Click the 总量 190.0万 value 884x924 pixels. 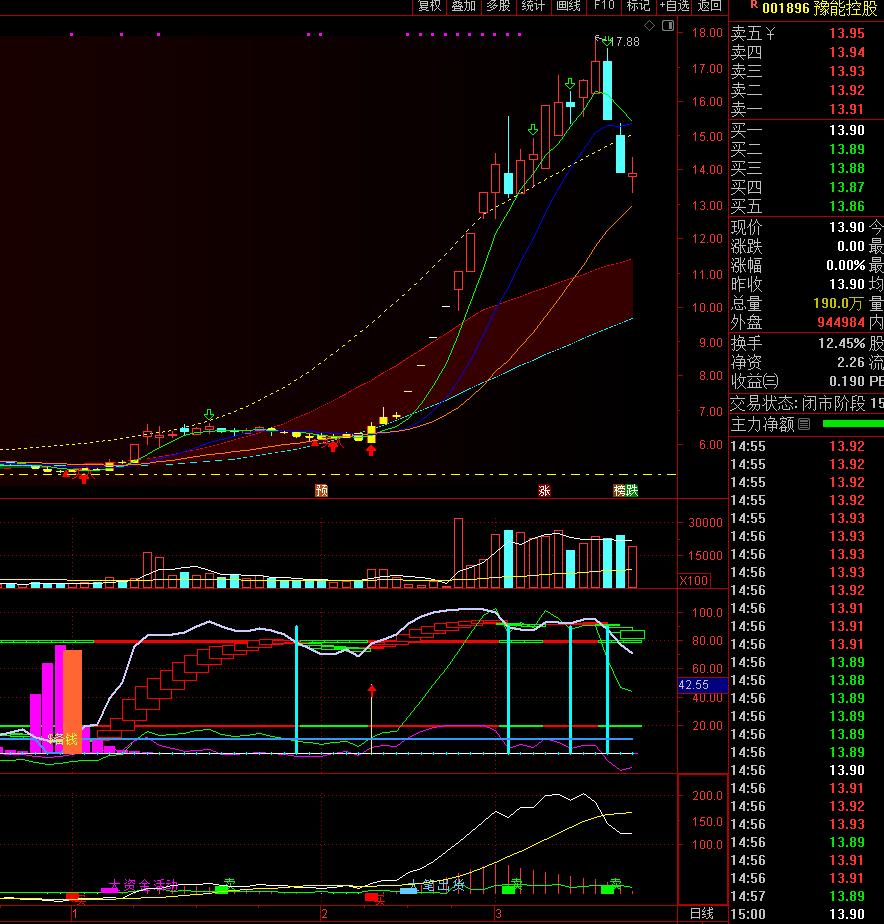click(x=837, y=303)
